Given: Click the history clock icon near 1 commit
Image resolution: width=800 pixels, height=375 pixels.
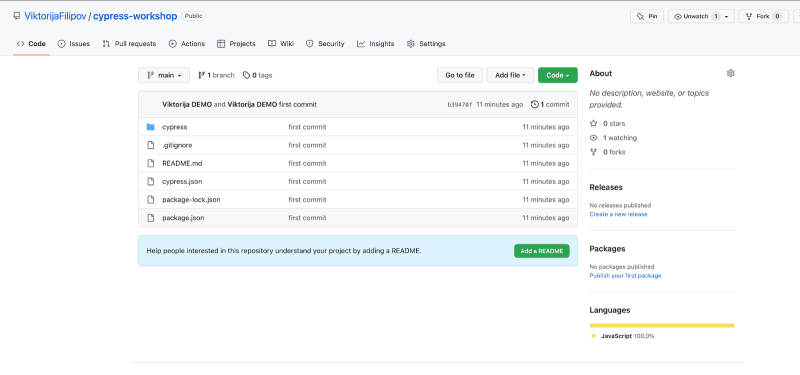Looking at the screenshot, I should tap(535, 105).
